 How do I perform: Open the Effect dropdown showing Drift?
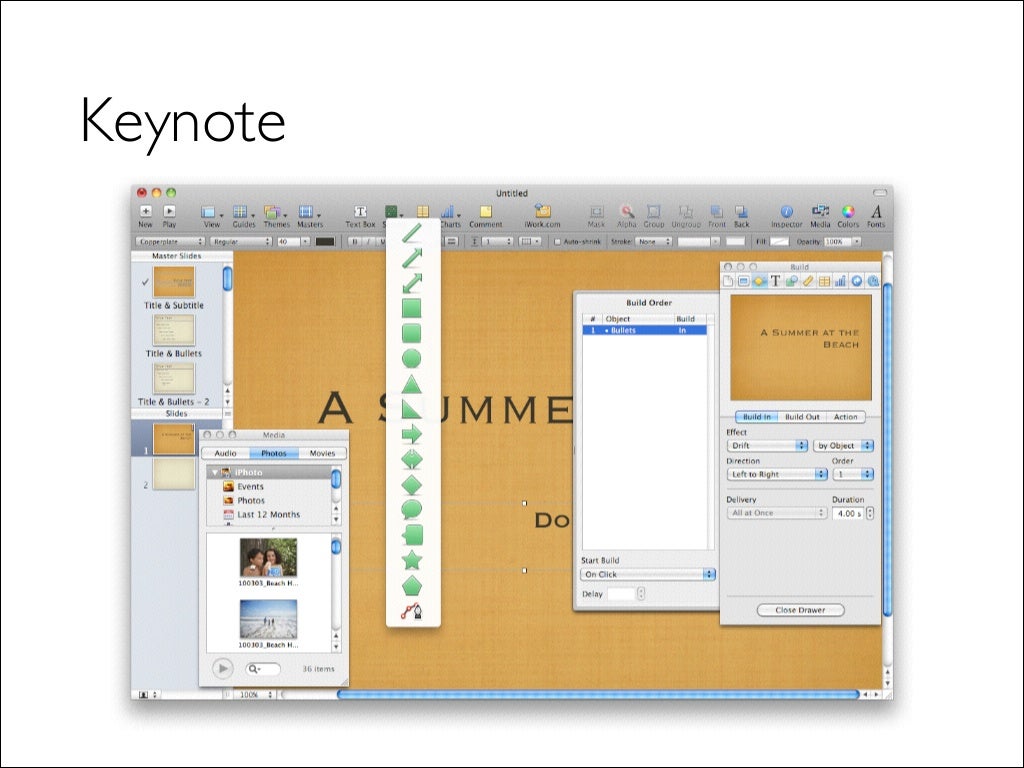tap(767, 445)
